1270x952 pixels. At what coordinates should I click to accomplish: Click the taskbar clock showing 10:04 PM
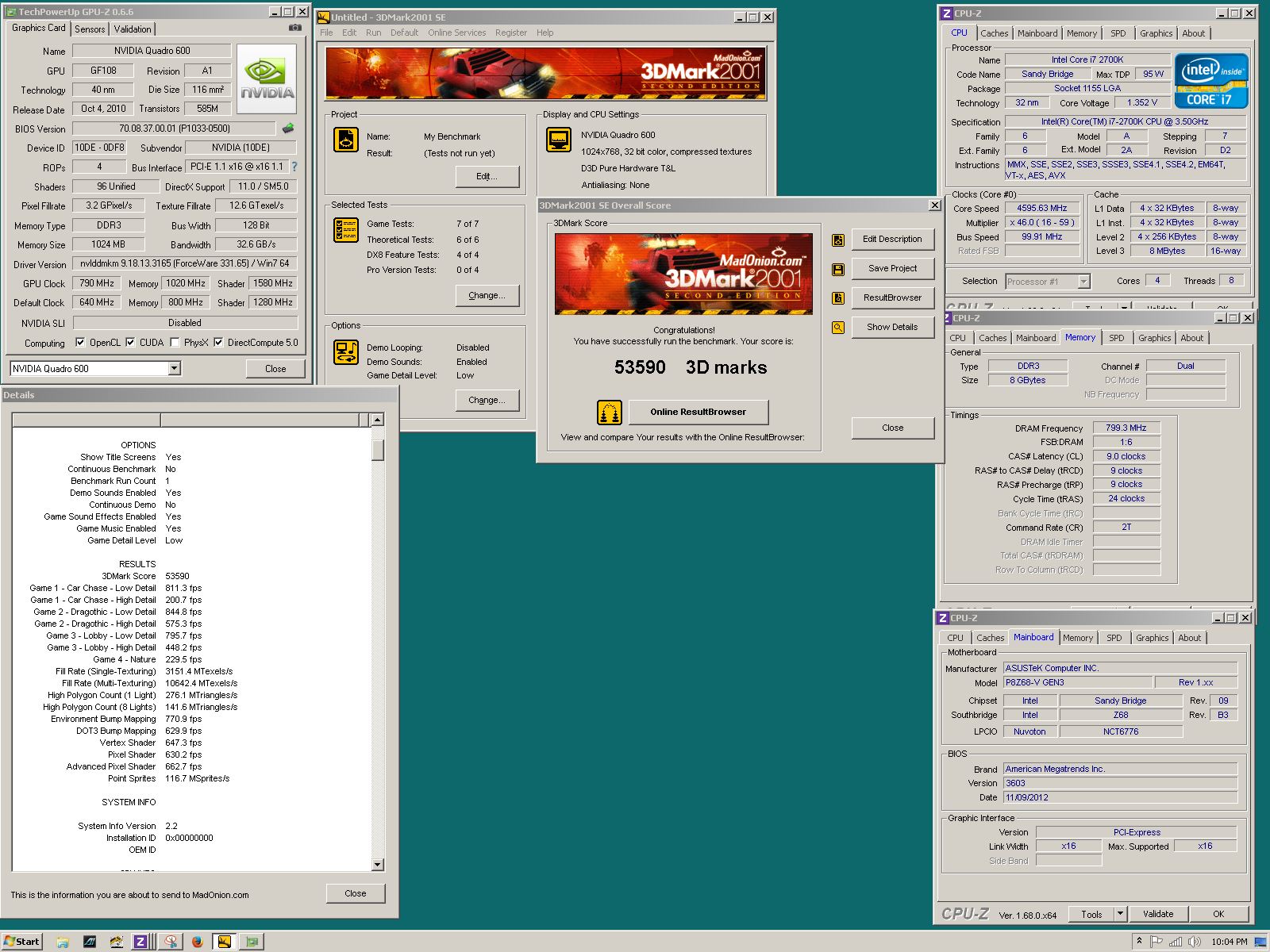pyautogui.click(x=1229, y=942)
